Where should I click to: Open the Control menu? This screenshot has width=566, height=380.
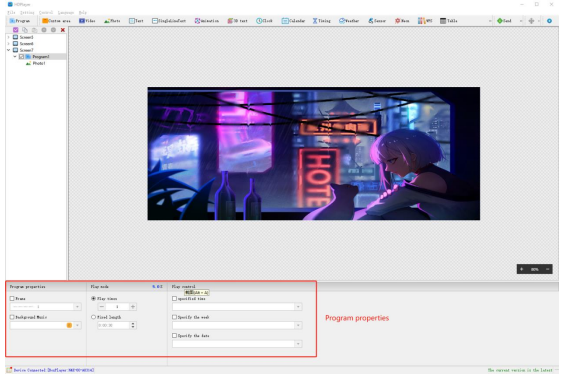[x=46, y=13]
